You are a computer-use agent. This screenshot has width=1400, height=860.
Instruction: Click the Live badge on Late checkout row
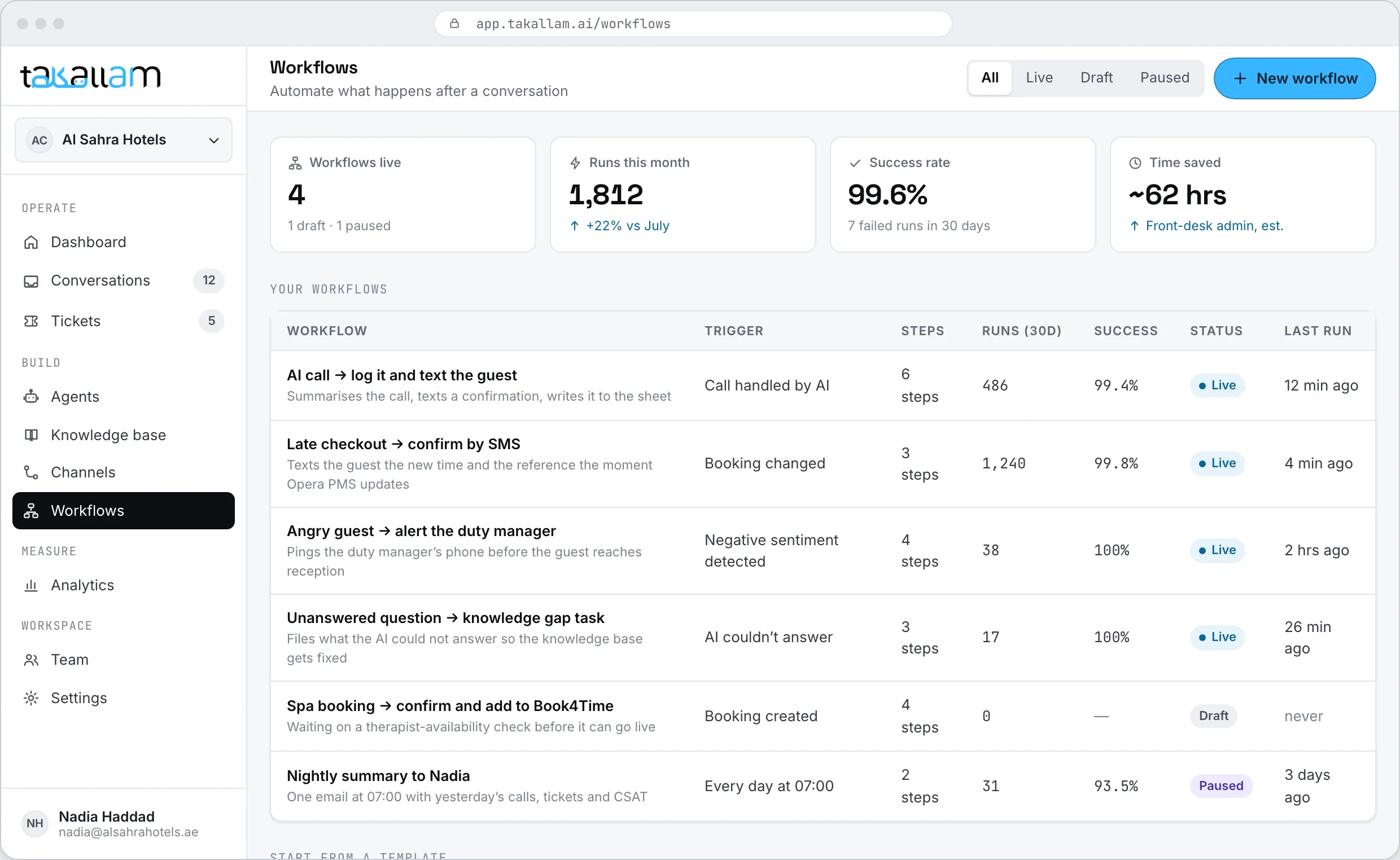(1218, 463)
